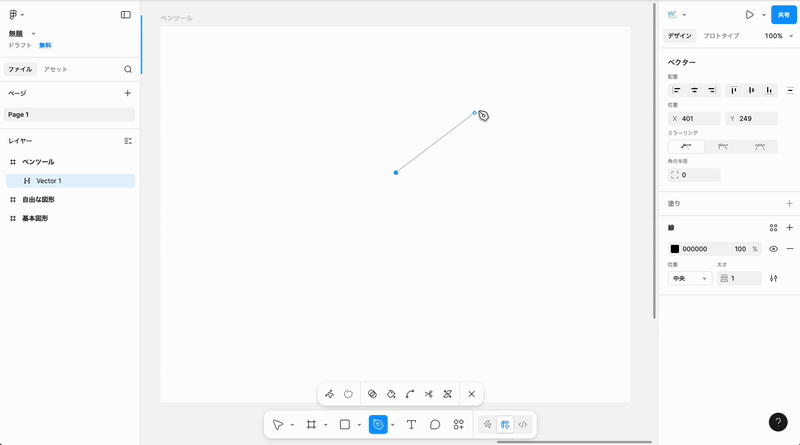
Task: Choose the Paint Bucket tool
Action: click(x=391, y=394)
